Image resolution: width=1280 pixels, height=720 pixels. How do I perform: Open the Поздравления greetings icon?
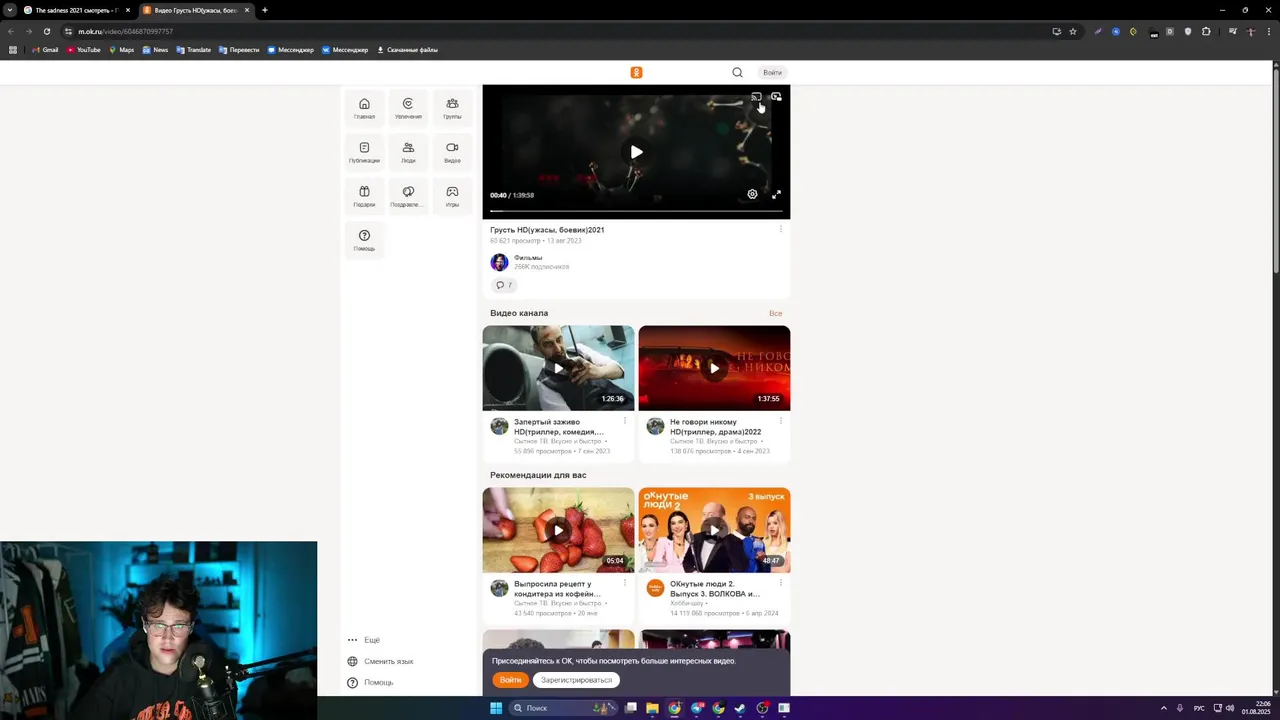[x=408, y=196]
